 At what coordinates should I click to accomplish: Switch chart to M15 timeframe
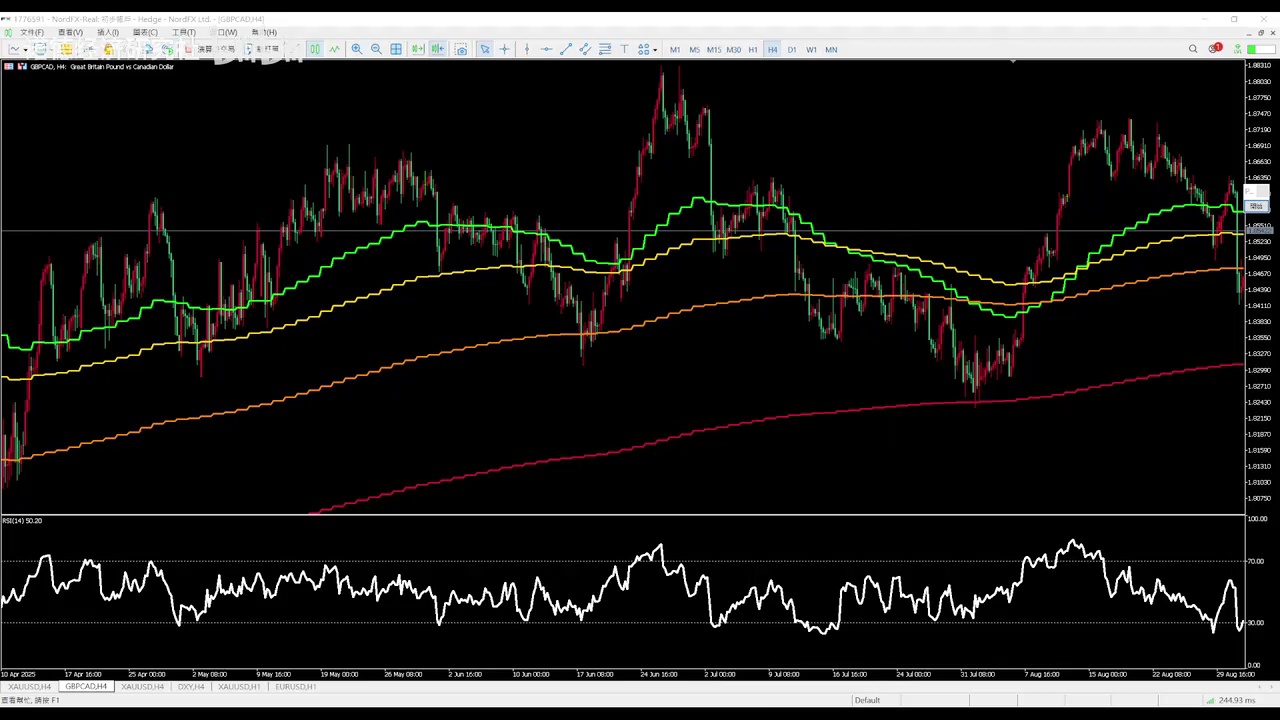(714, 49)
